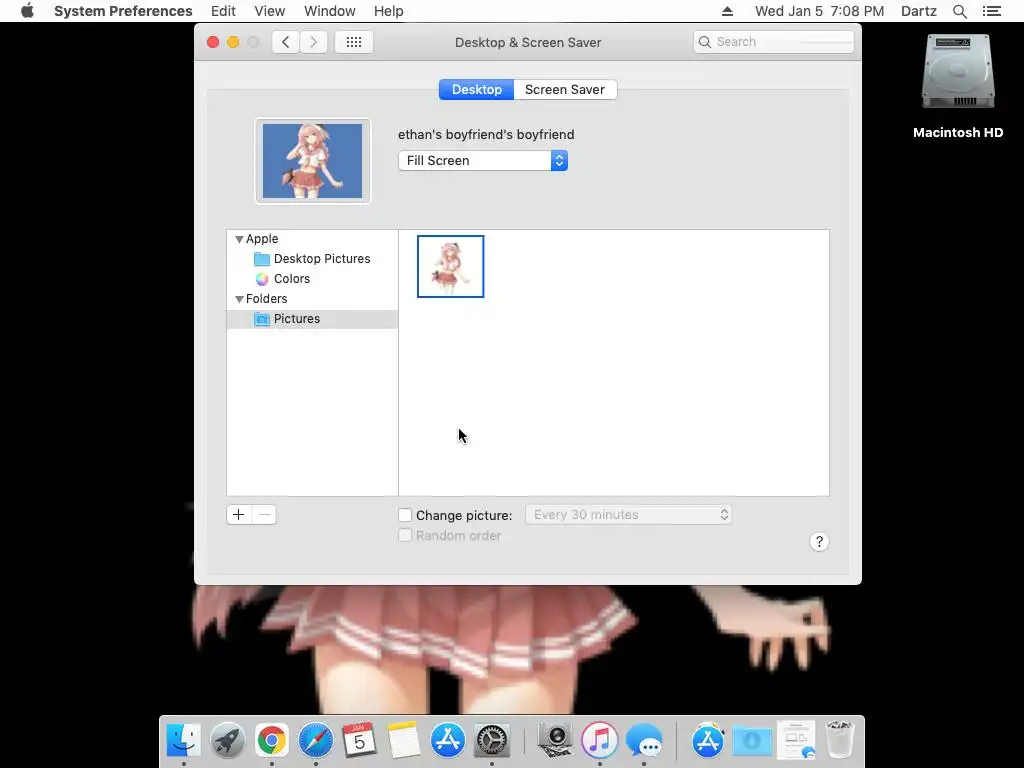Select the Pictures folder in sidebar
This screenshot has width=1024, height=768.
(312, 319)
